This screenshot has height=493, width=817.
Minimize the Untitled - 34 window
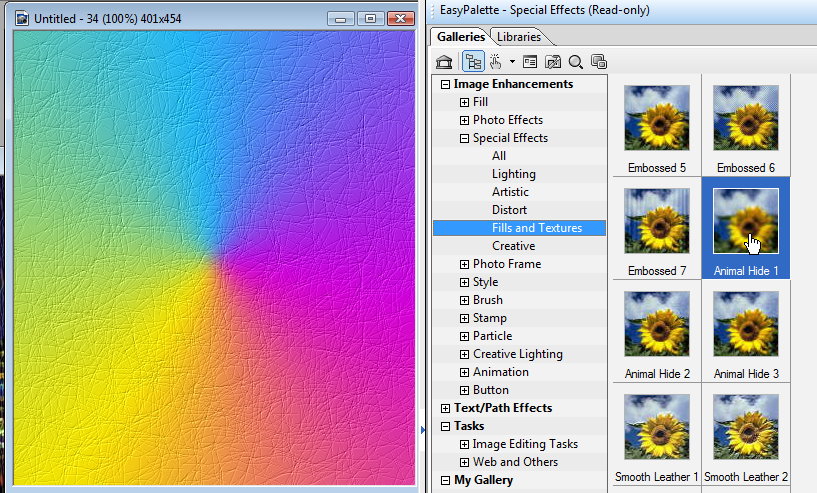(x=340, y=19)
